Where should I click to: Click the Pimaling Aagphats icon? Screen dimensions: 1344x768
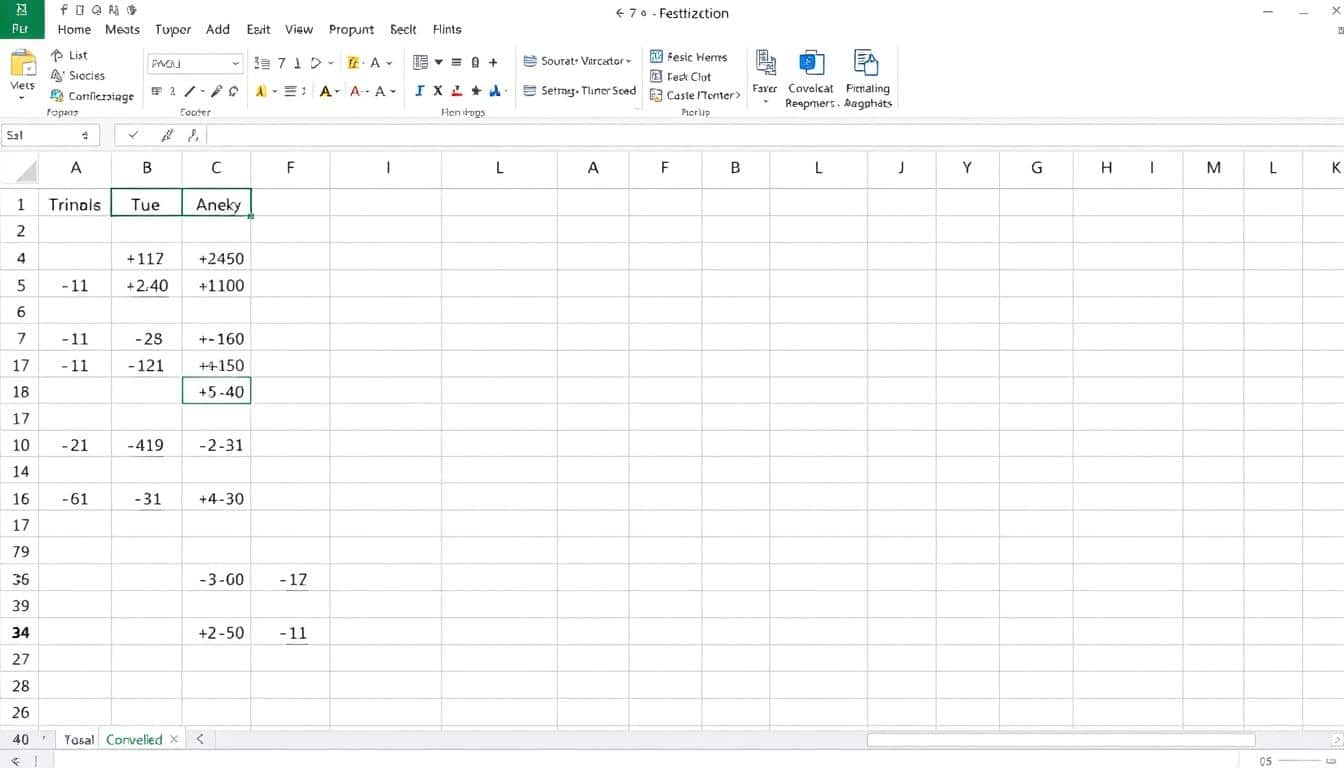pos(867,78)
